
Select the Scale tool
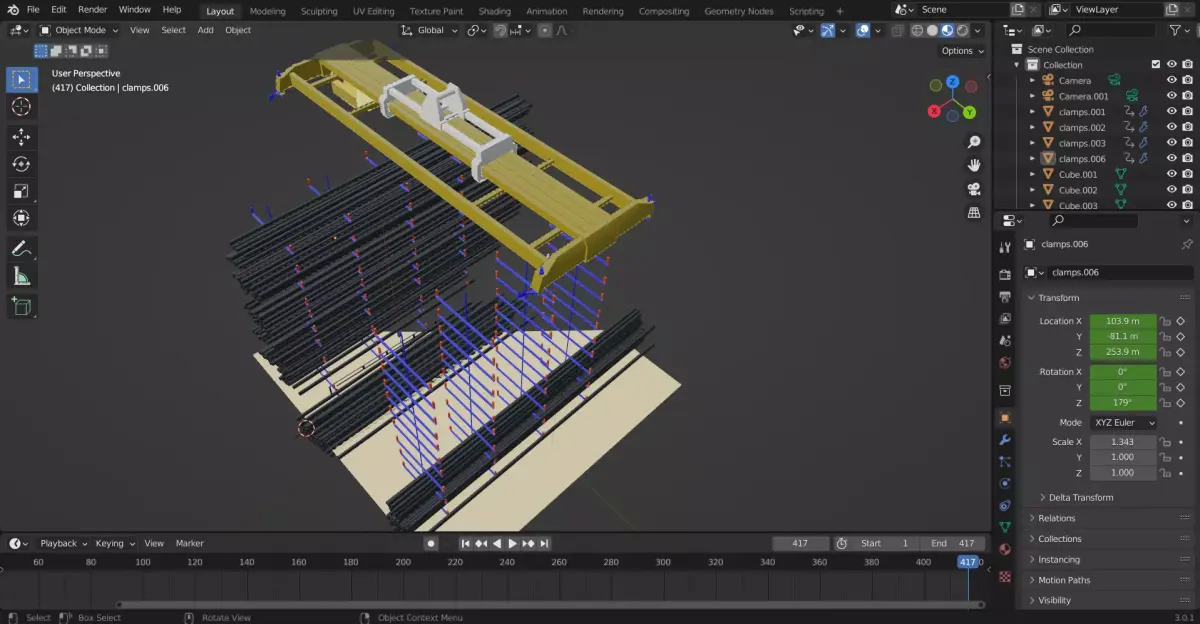(21, 191)
